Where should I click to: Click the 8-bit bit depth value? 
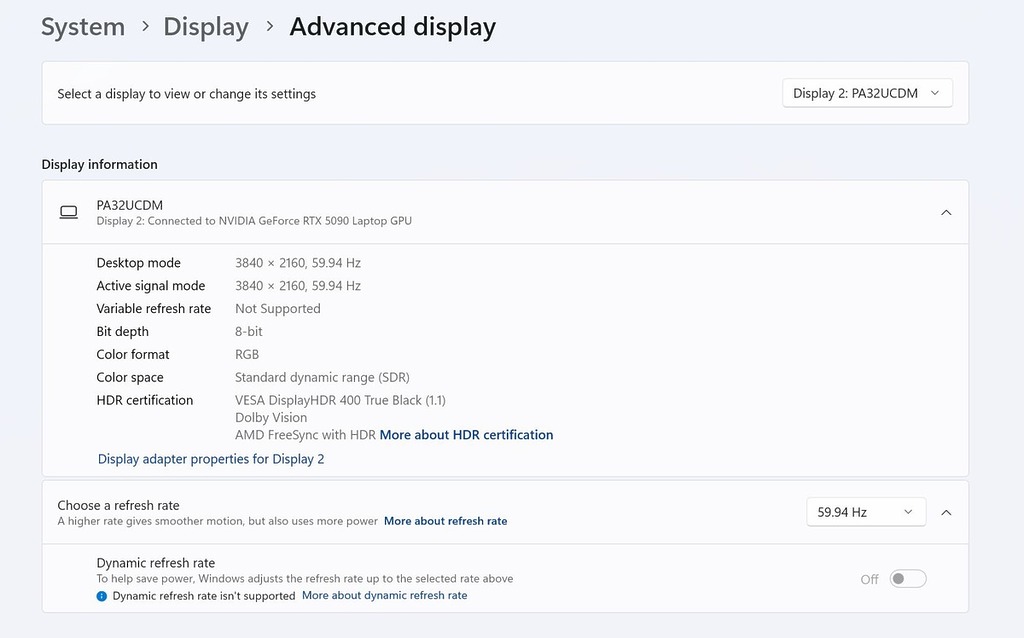249,332
